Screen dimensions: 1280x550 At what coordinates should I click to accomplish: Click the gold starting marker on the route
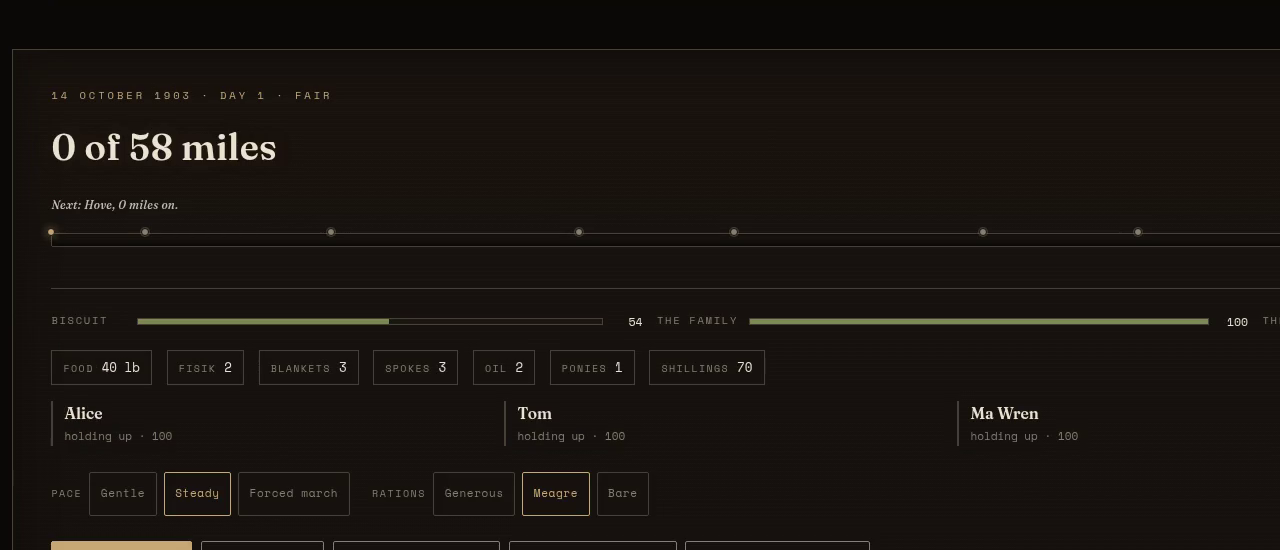point(51,232)
